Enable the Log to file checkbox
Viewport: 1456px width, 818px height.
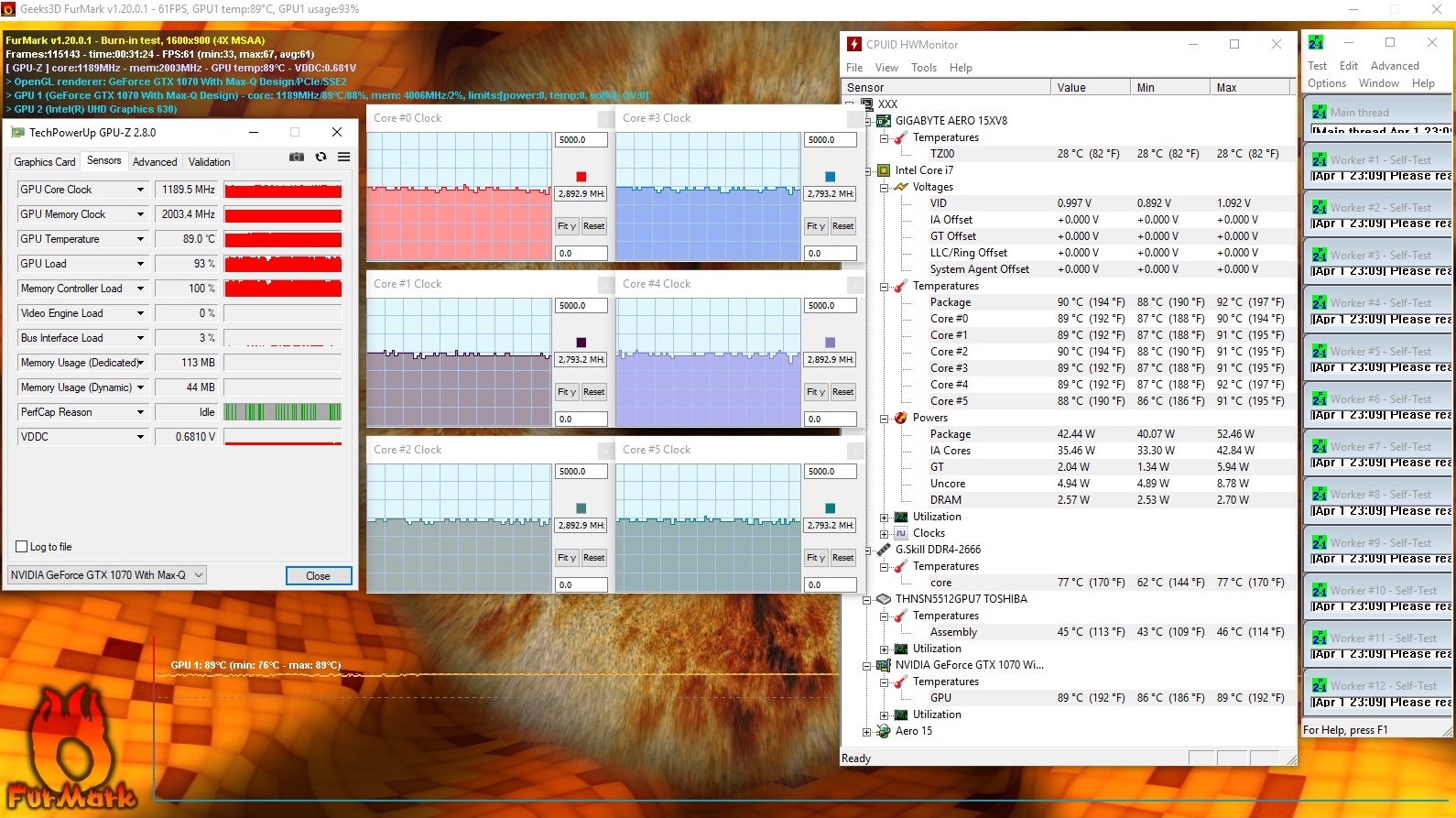pyautogui.click(x=22, y=547)
